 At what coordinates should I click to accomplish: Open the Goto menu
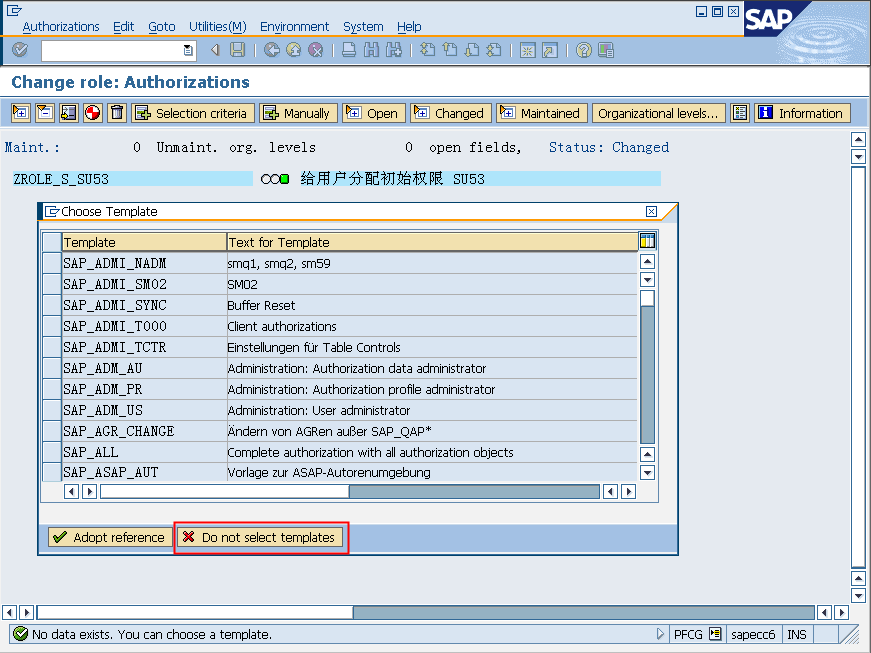[162, 26]
